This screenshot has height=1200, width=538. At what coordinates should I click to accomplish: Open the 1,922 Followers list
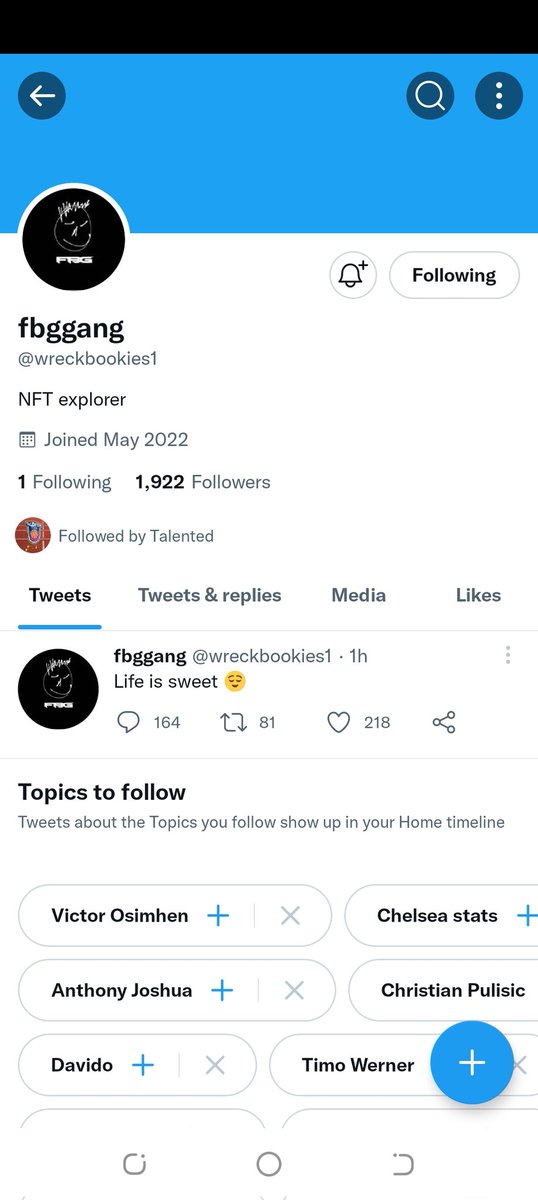click(203, 482)
